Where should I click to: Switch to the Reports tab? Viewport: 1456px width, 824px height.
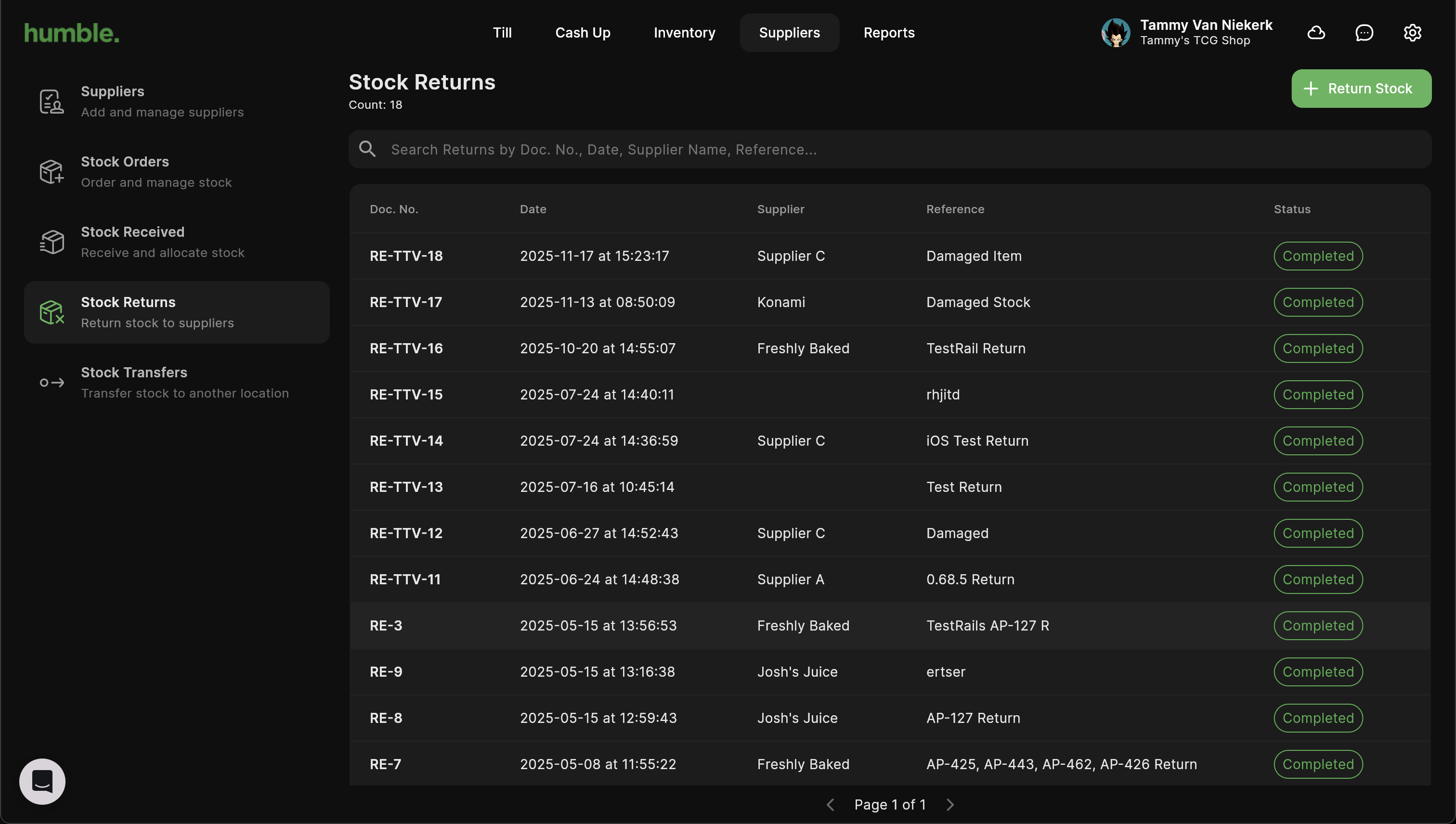coord(889,33)
